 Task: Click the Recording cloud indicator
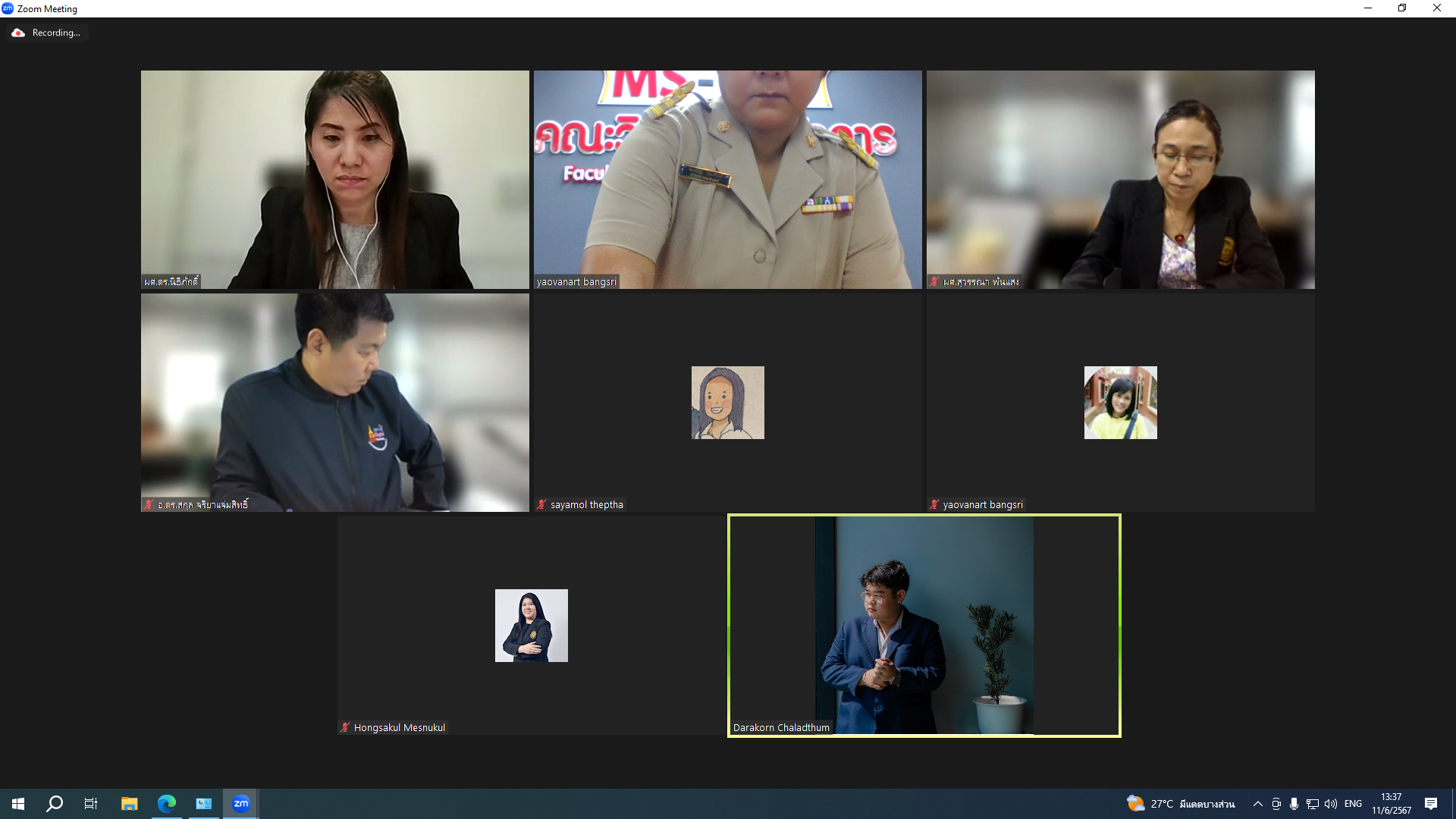18,33
